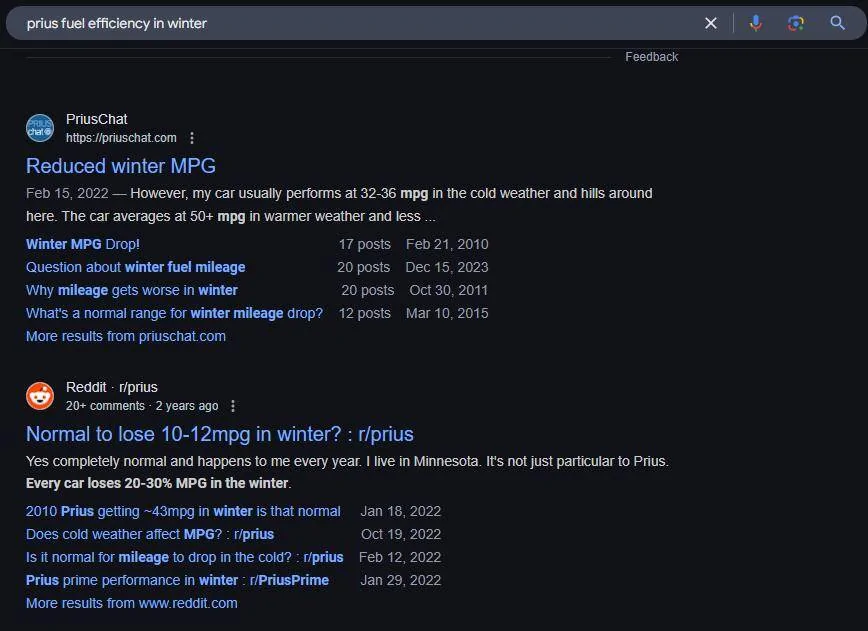868x631 pixels.
Task: Send feedback via the Feedback link
Action: (652, 57)
